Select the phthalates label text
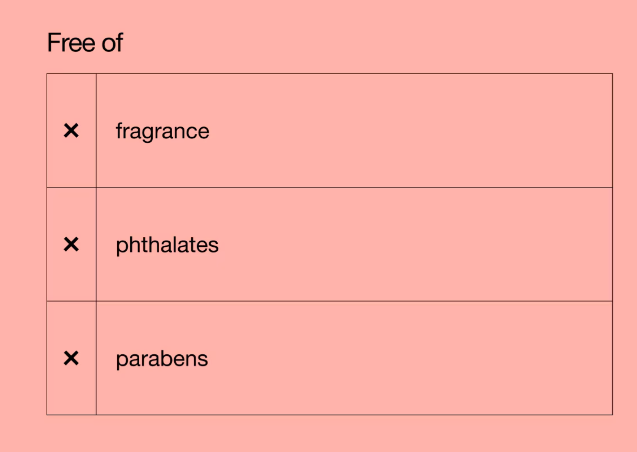The width and height of the screenshot is (637, 452). tap(167, 245)
